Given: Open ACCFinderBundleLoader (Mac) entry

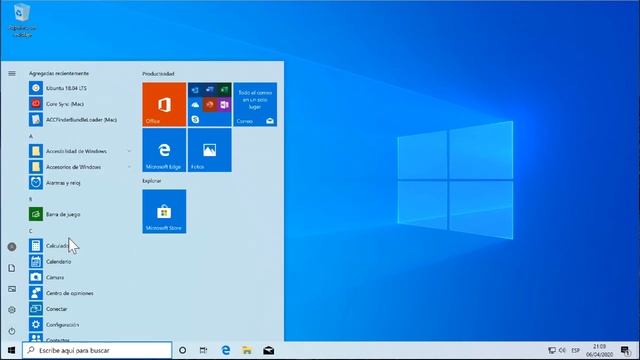Looking at the screenshot, I should coord(80,120).
